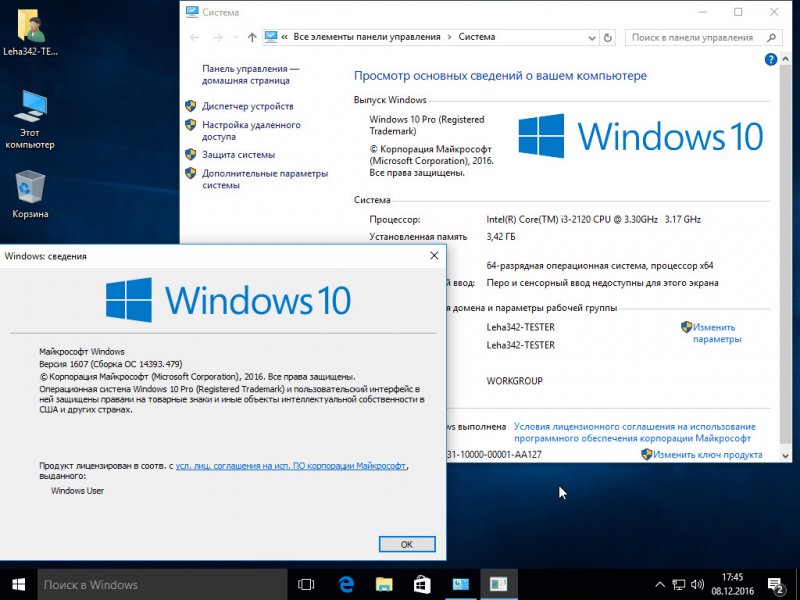Open network status tray icon
Screen dimensions: 800x600
679,585
